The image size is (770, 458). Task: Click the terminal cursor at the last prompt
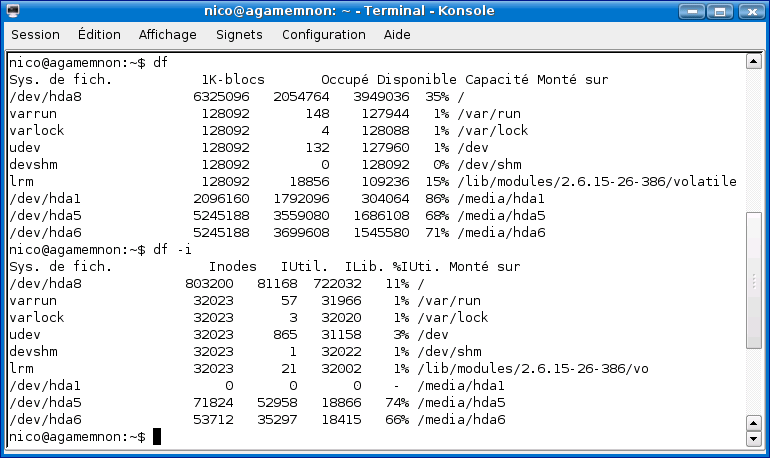pyautogui.click(x=157, y=437)
